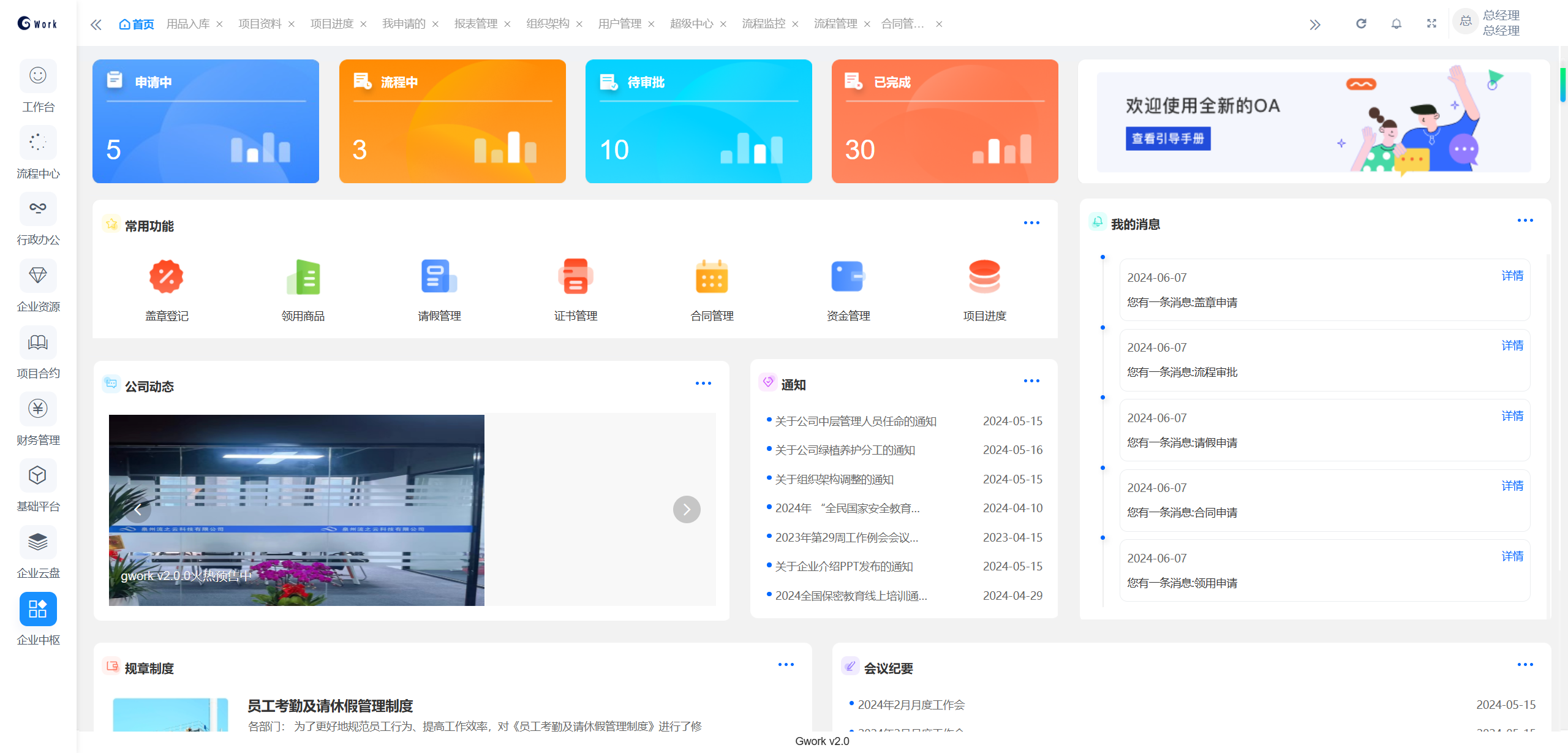Image resolution: width=1568 pixels, height=753 pixels.
Task: Enter fullscreen mode via the expand icon
Action: point(1431,24)
